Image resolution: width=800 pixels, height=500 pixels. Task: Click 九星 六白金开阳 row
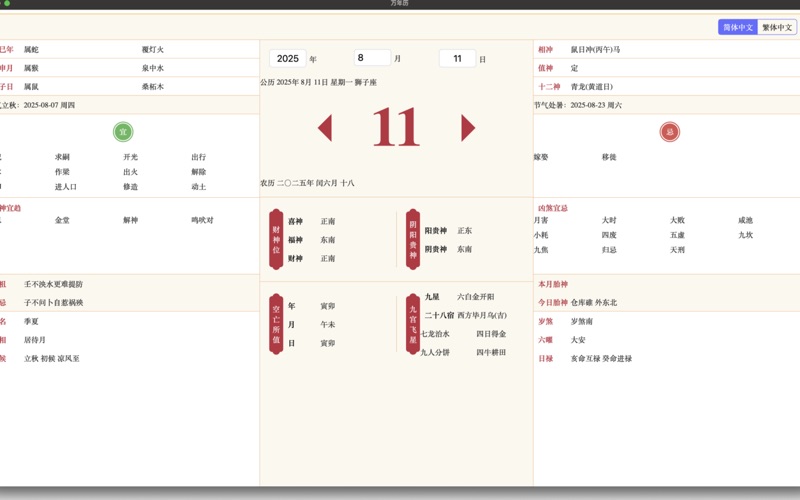point(460,296)
